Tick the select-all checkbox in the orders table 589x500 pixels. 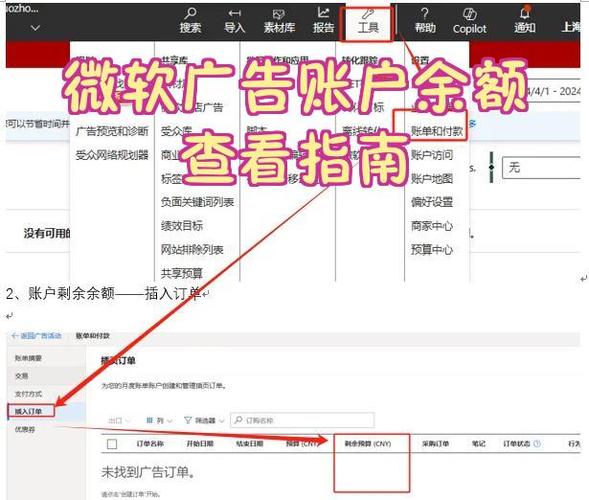(x=112, y=444)
